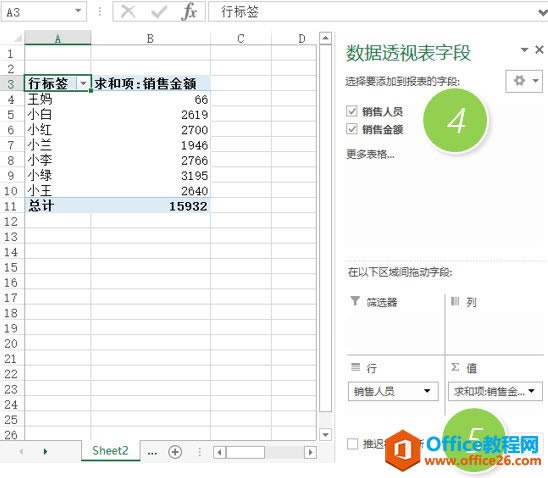Click vertical scrollbar up arrow
Image resolution: width=548 pixels, height=478 pixels.
pyautogui.click(x=325, y=37)
